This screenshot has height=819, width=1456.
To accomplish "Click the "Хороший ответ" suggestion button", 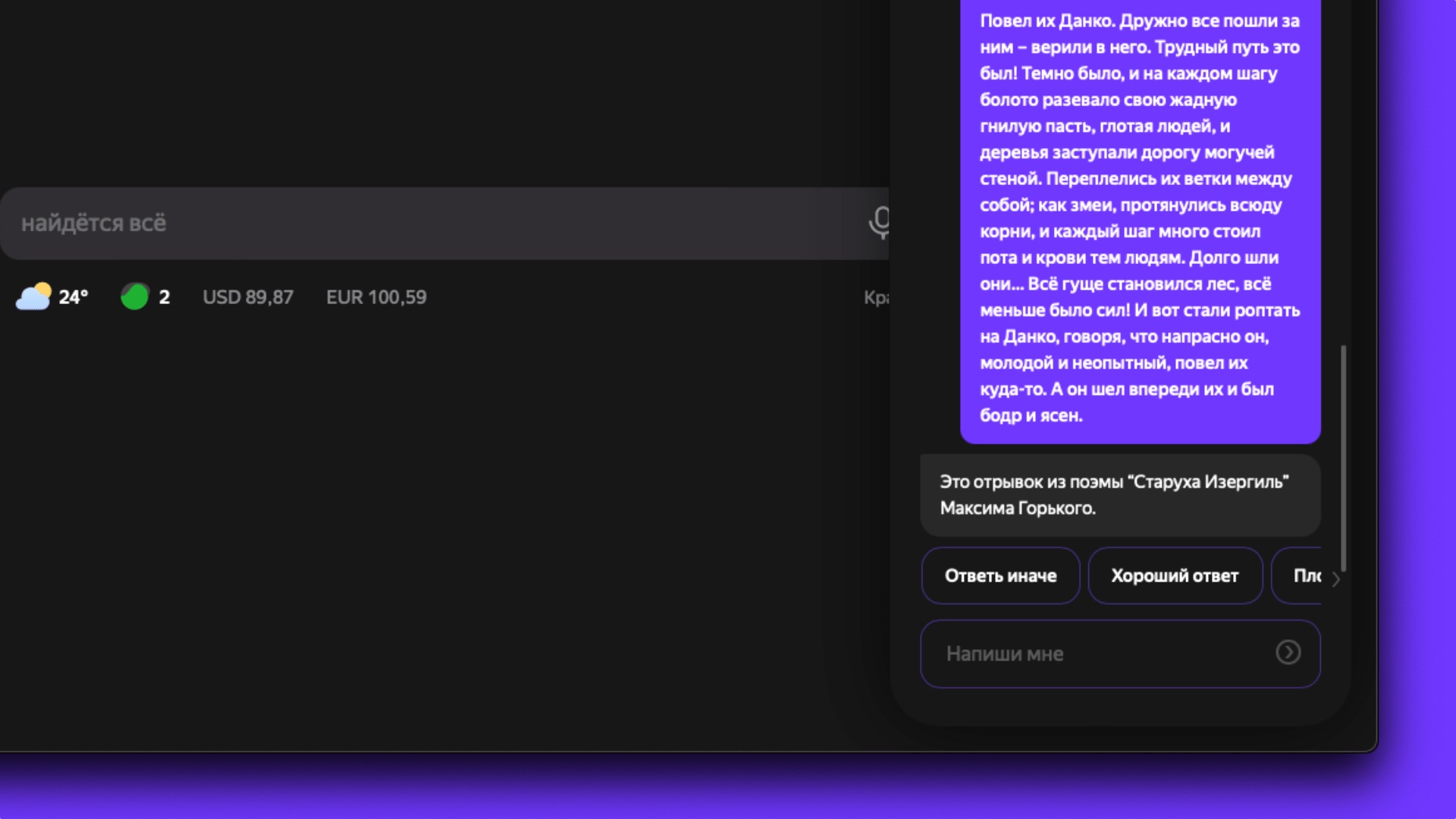I will point(1175,576).
